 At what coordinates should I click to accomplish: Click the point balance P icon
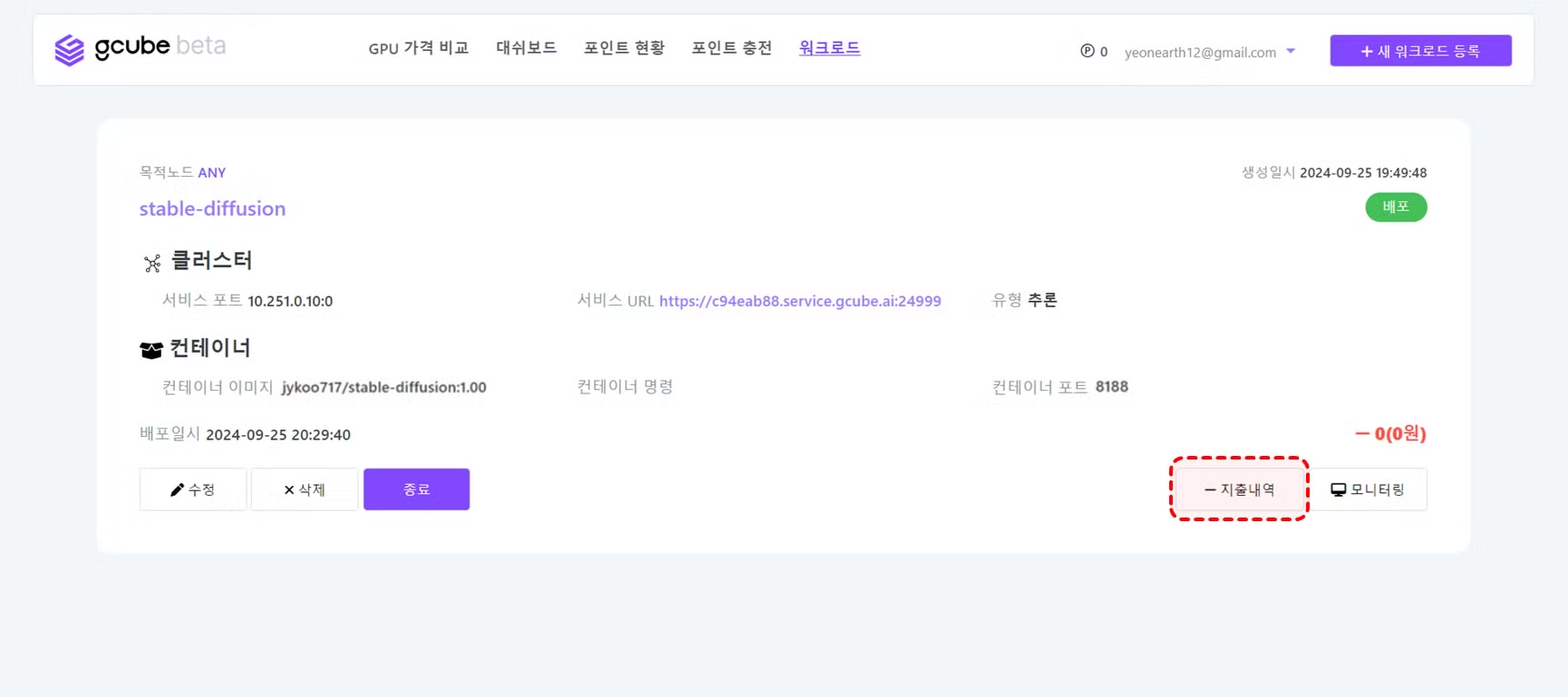pyautogui.click(x=1087, y=52)
